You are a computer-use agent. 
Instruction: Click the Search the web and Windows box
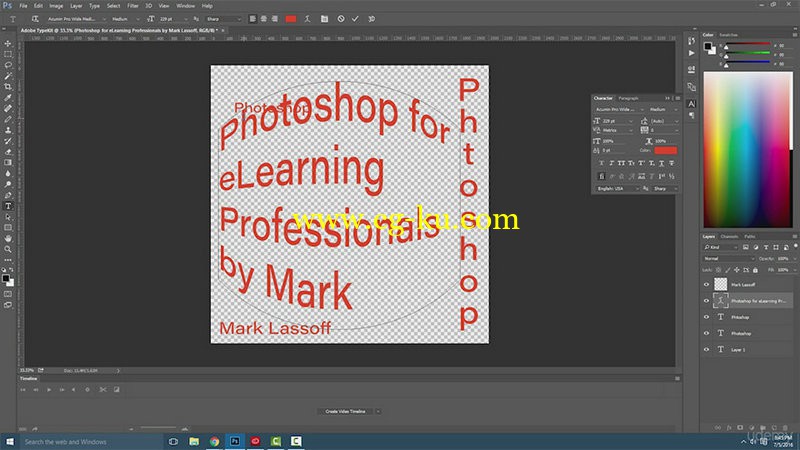91,441
